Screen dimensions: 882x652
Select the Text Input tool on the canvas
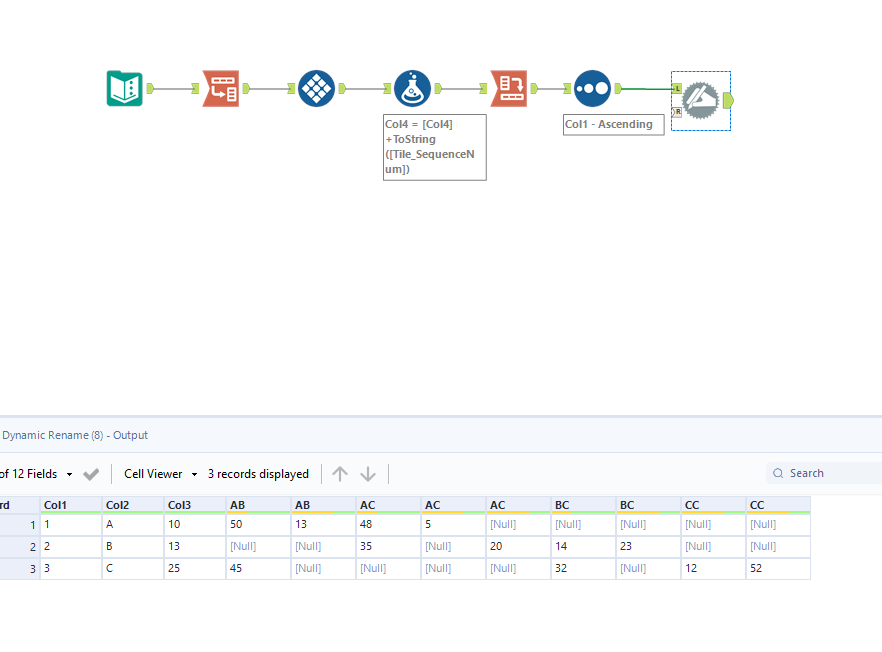point(124,88)
